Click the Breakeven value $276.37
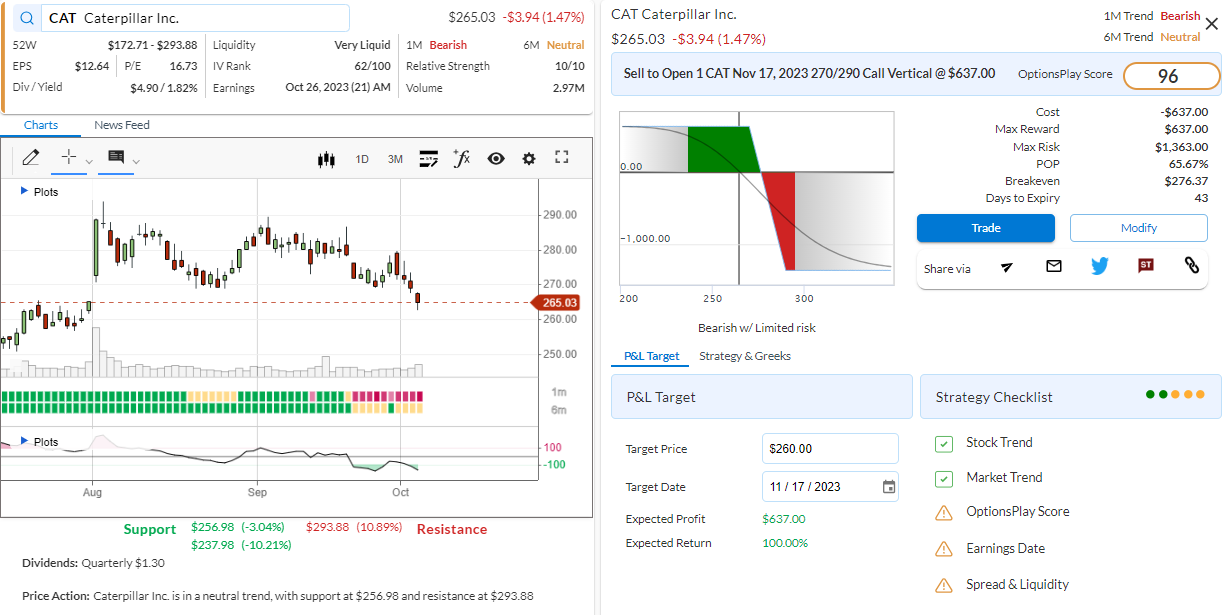Viewport: 1227px width, 615px height. [1186, 181]
